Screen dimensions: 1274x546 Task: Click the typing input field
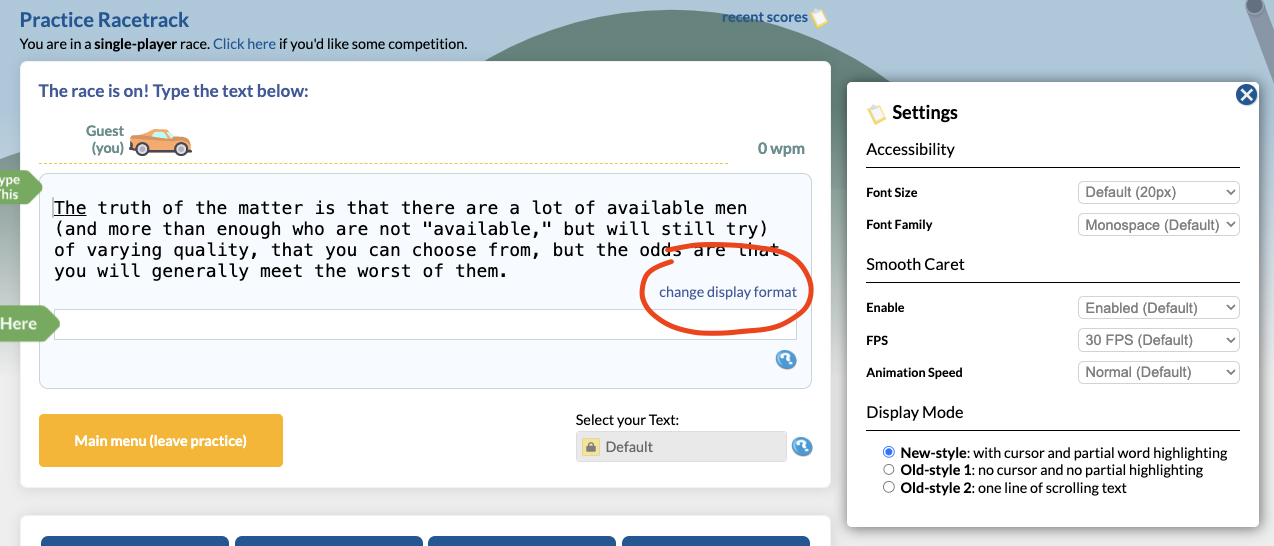point(425,325)
